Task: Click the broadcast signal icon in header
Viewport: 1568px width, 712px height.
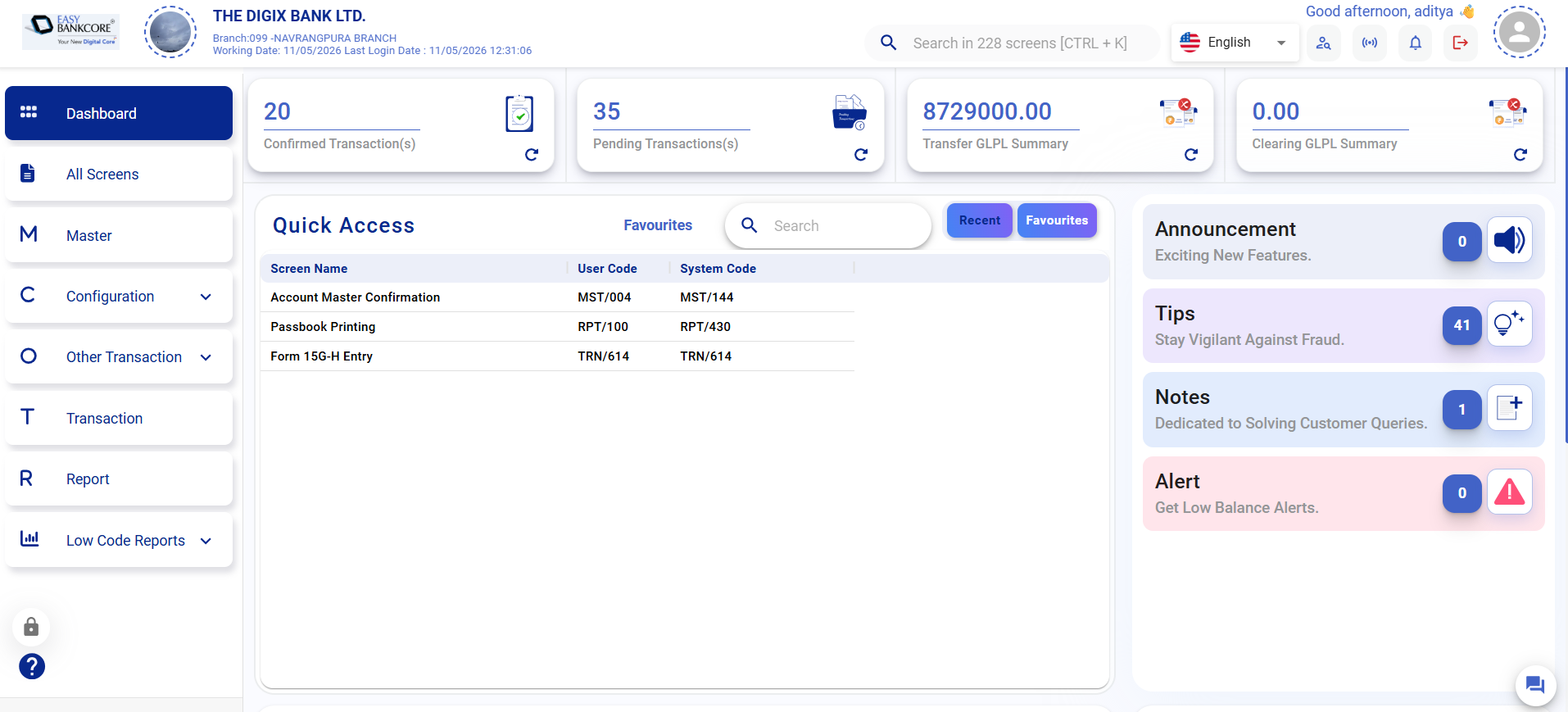Action: pos(1370,43)
